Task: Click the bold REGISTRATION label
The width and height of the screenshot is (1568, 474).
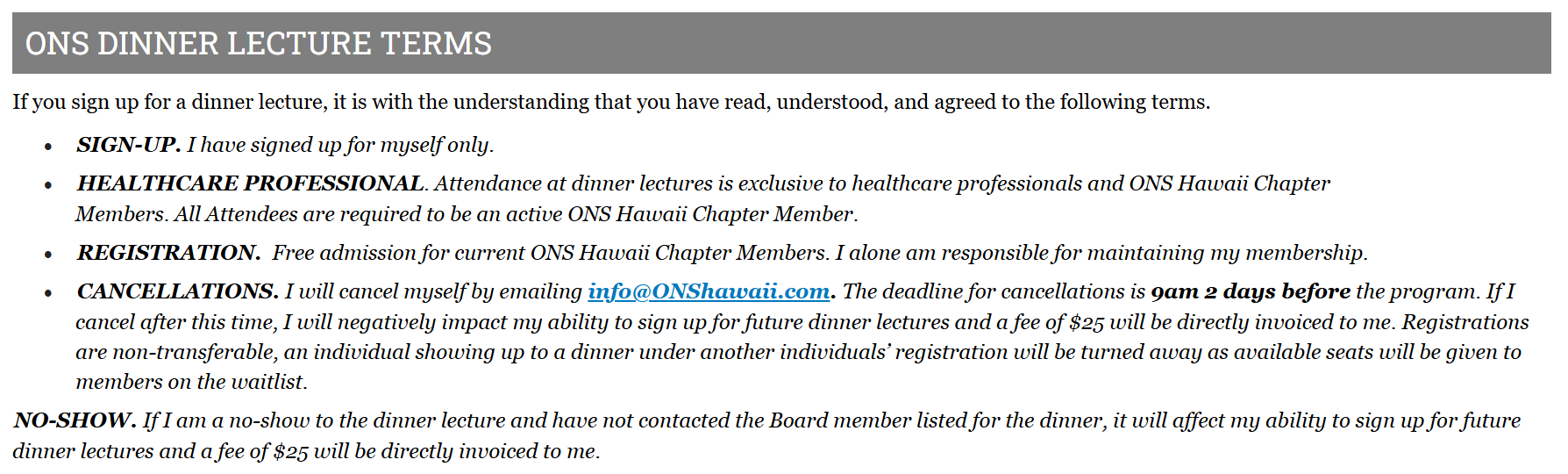Action: pyautogui.click(x=168, y=253)
